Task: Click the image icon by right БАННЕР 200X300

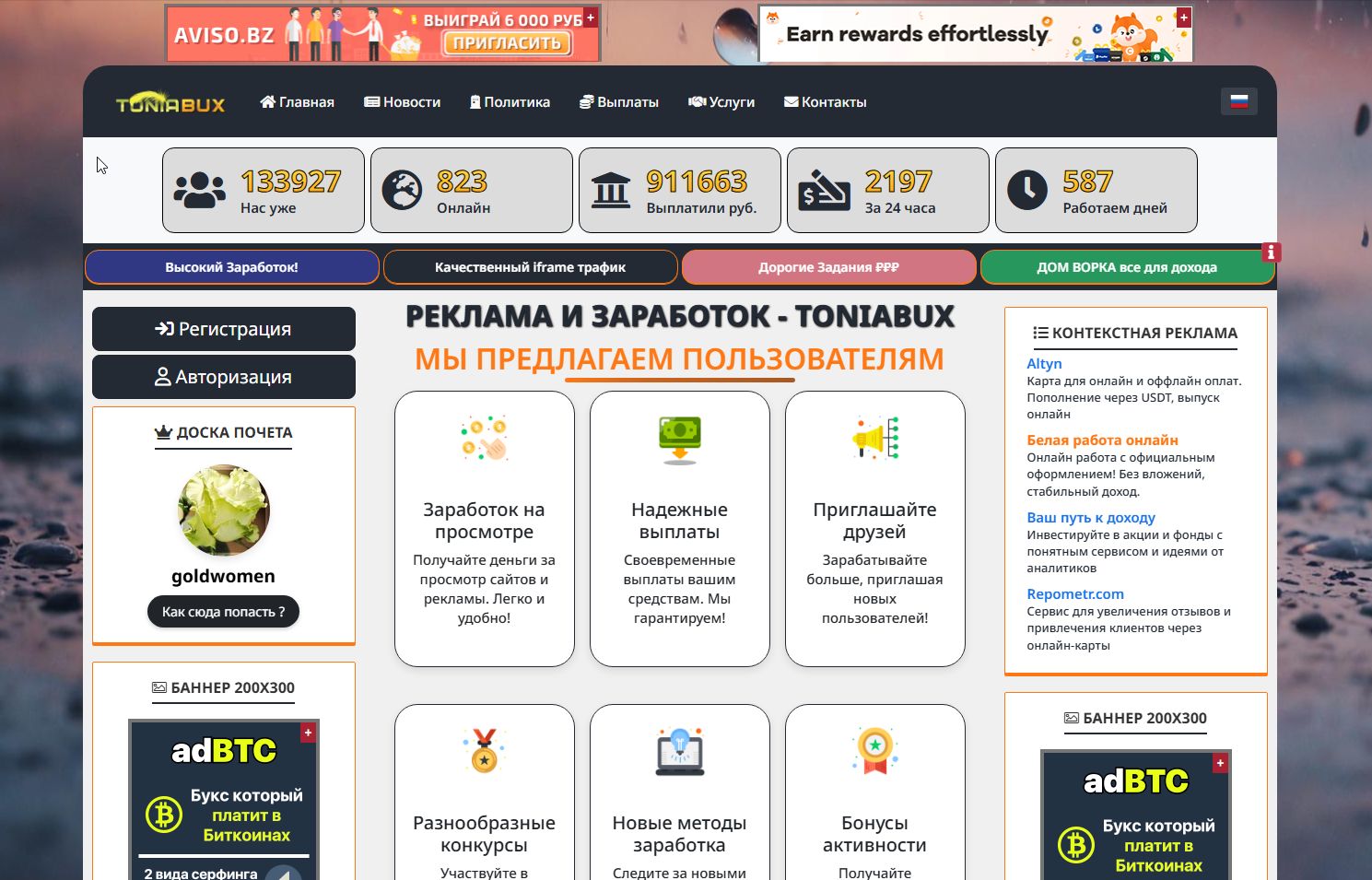Action: (1072, 718)
